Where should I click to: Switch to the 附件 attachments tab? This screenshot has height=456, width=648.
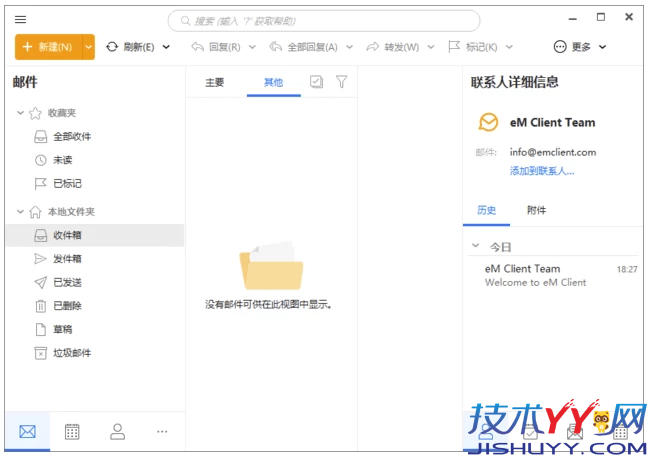[x=536, y=210]
